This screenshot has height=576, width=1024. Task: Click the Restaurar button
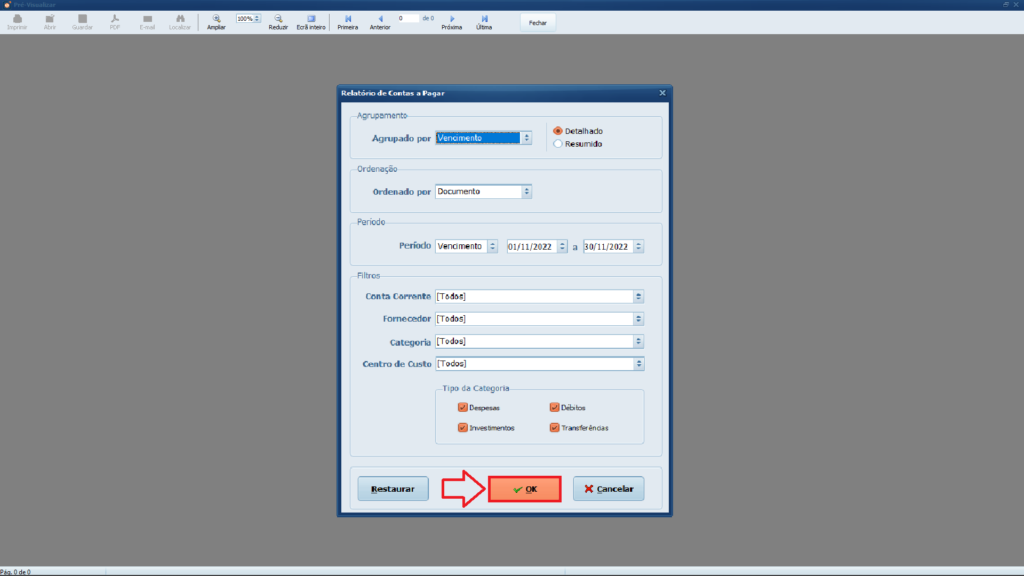[x=392, y=488]
